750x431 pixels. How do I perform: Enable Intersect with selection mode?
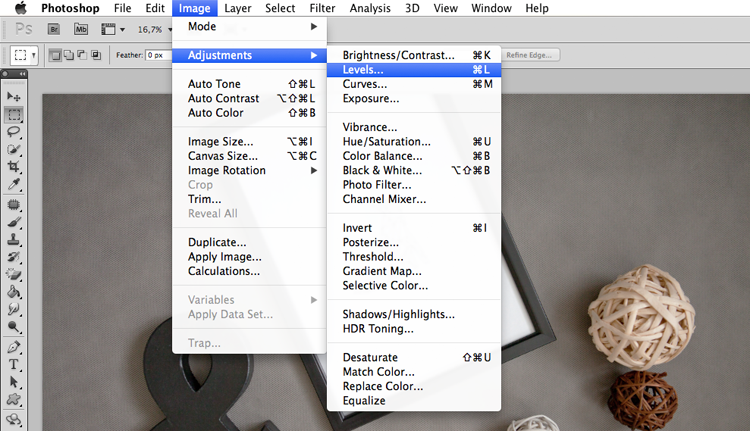(x=96, y=55)
